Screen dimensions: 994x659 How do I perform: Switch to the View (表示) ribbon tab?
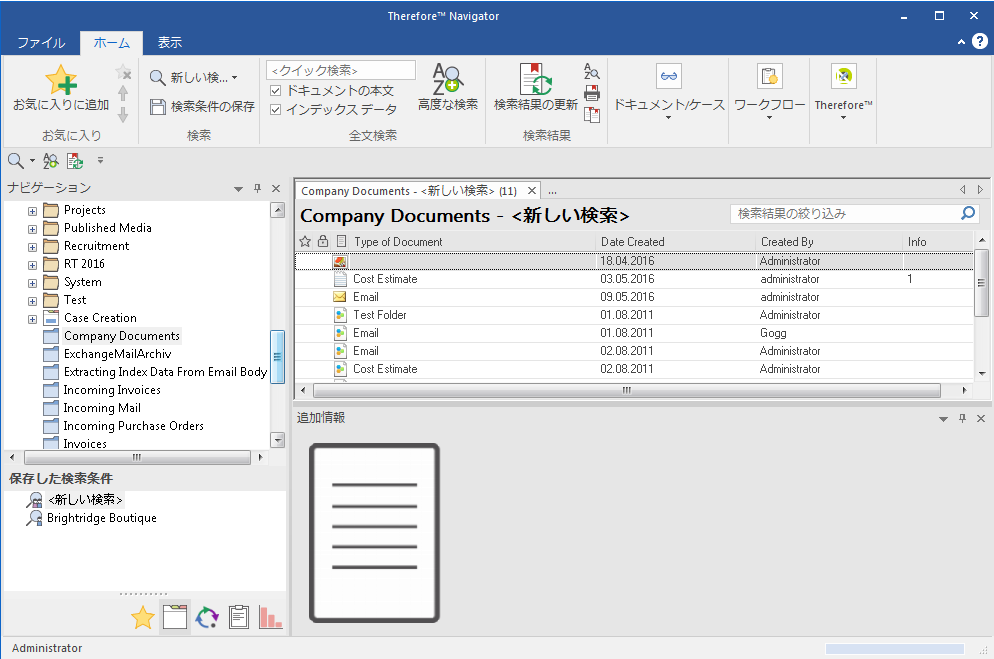(170, 42)
